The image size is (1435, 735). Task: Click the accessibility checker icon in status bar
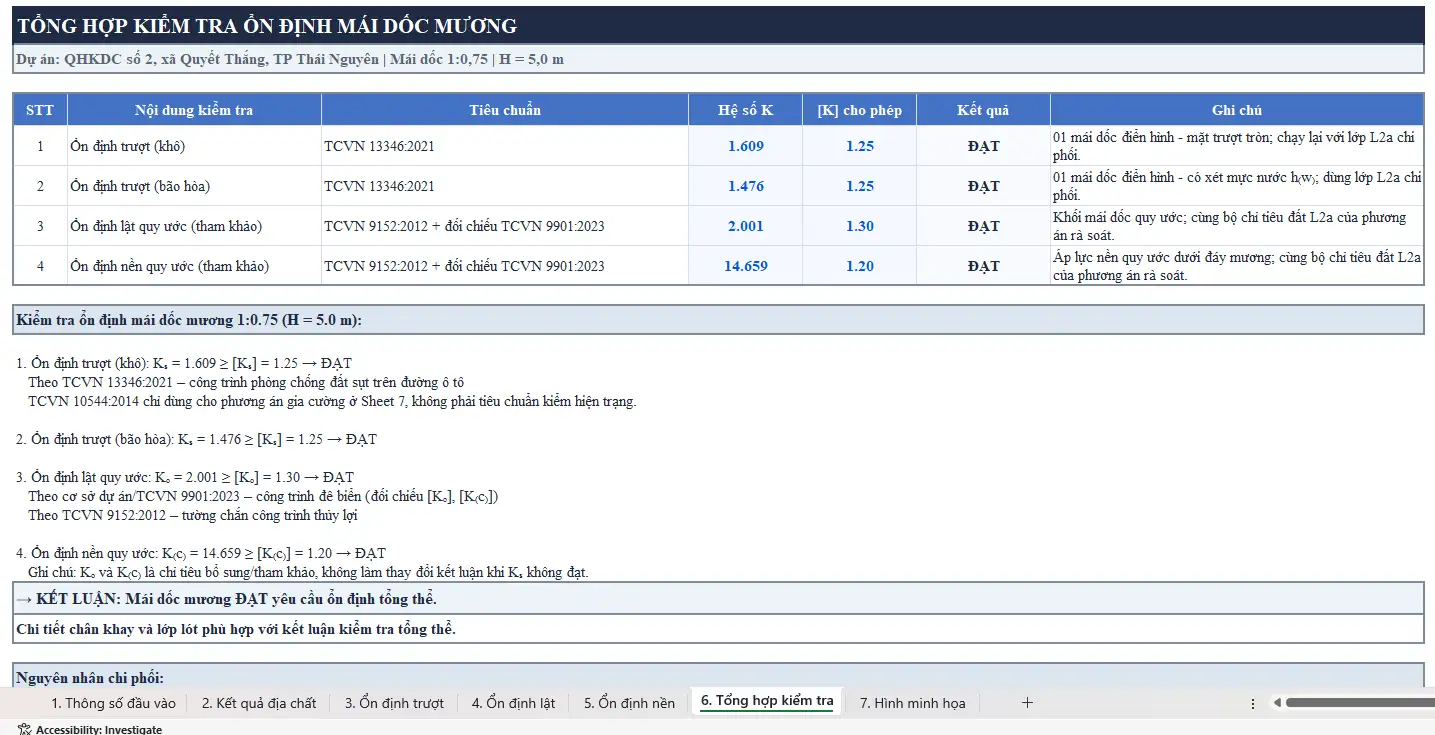pyautogui.click(x=24, y=729)
